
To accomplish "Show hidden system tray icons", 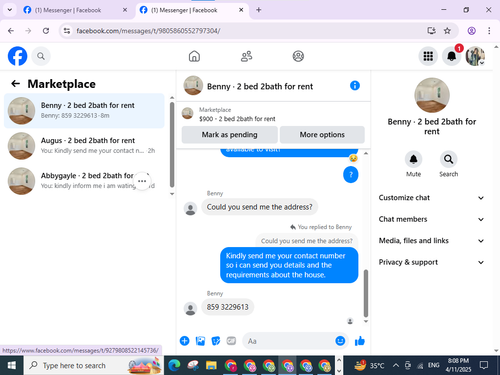I will (x=396, y=365).
